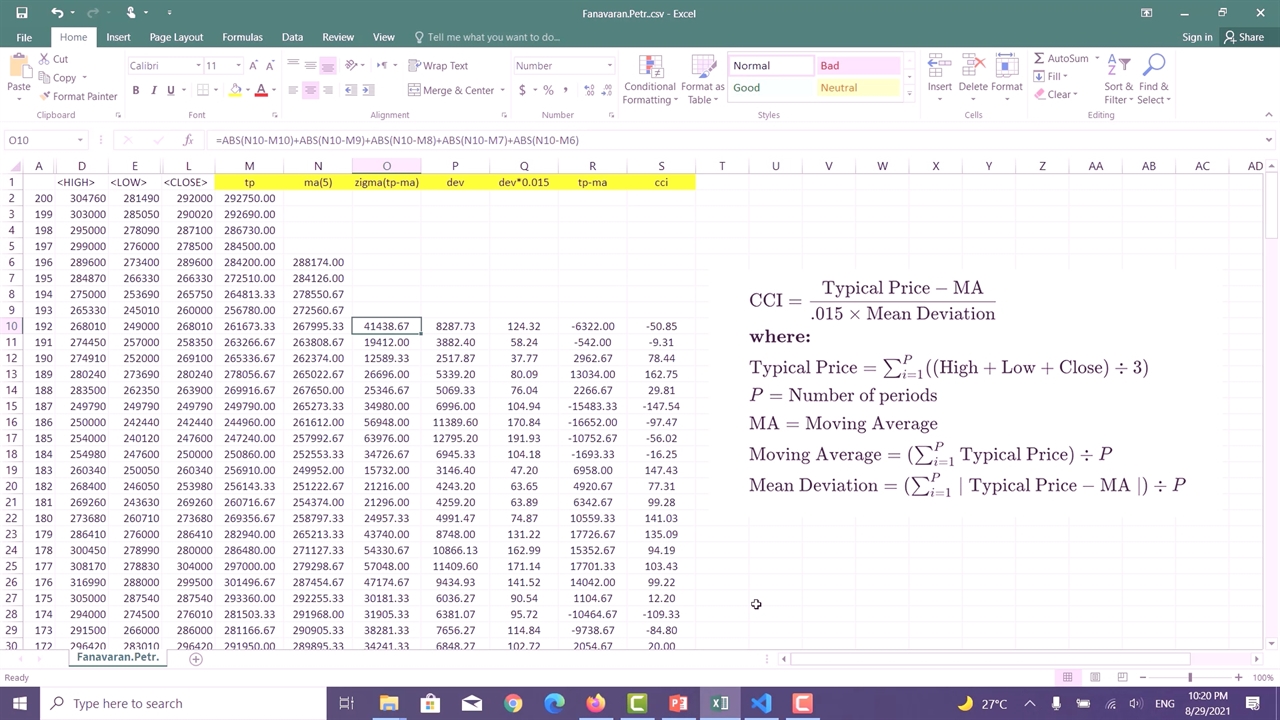Switch to the Page Layout tab
Viewport: 1280px width, 720px height.
coord(176,37)
